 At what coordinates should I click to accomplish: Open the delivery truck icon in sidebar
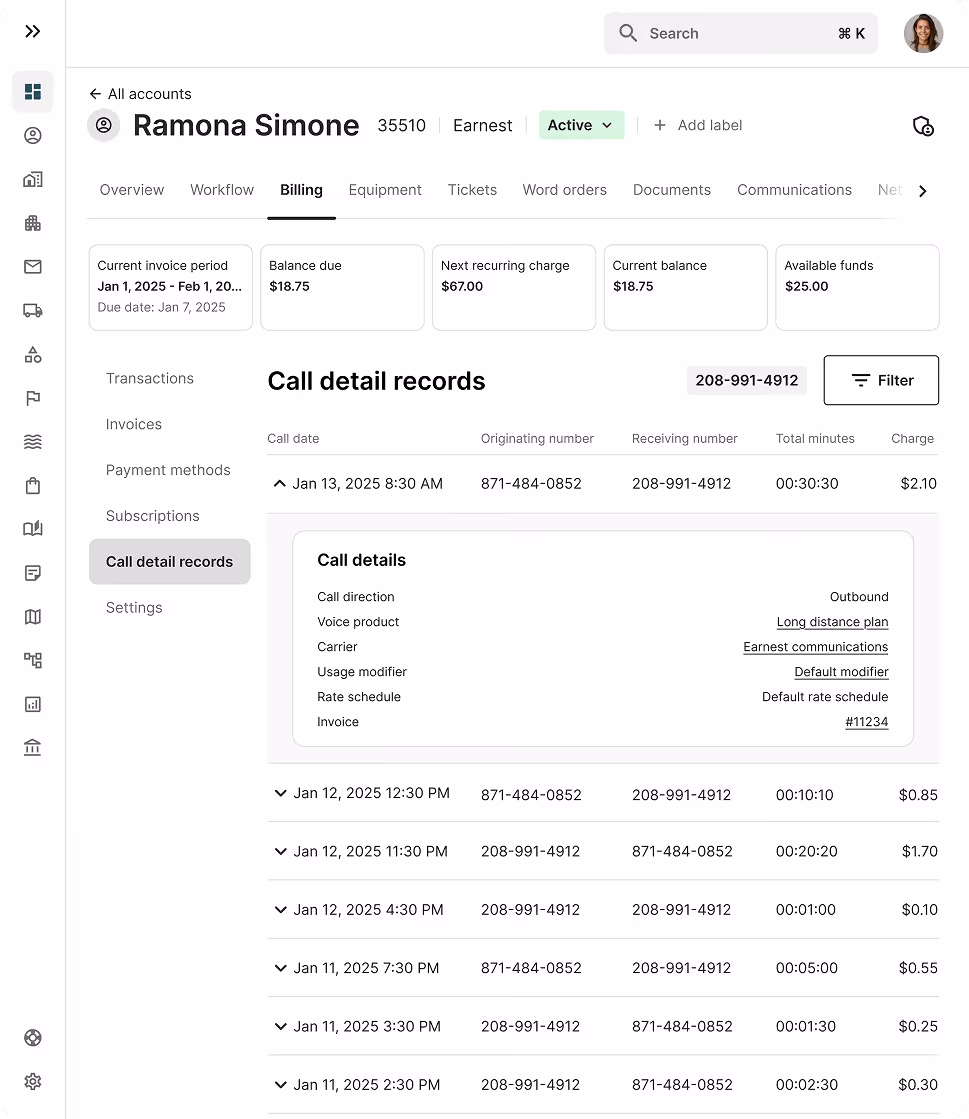click(x=33, y=310)
